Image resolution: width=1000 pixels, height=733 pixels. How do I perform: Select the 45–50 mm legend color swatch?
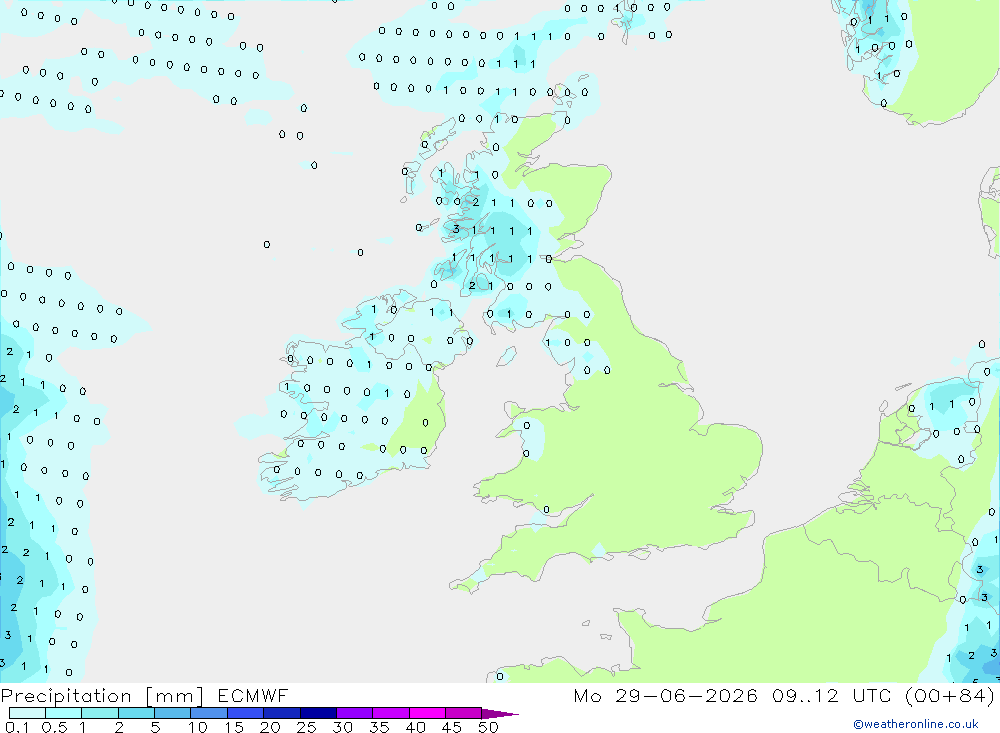click(464, 713)
